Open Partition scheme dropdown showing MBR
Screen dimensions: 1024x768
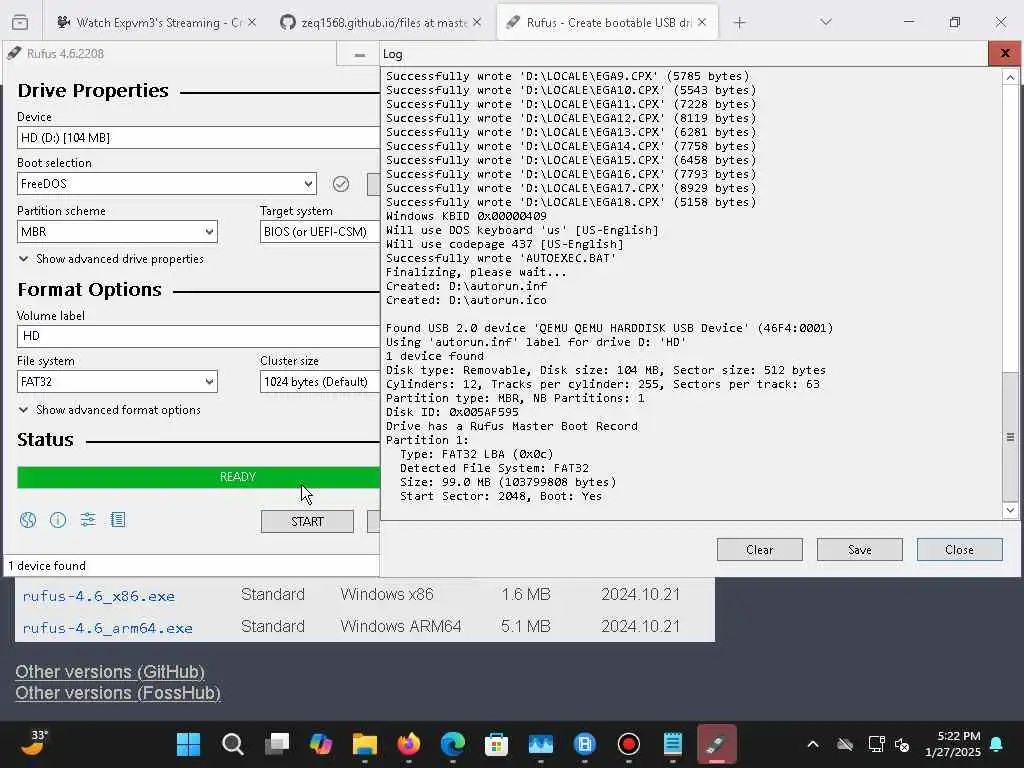(117, 232)
